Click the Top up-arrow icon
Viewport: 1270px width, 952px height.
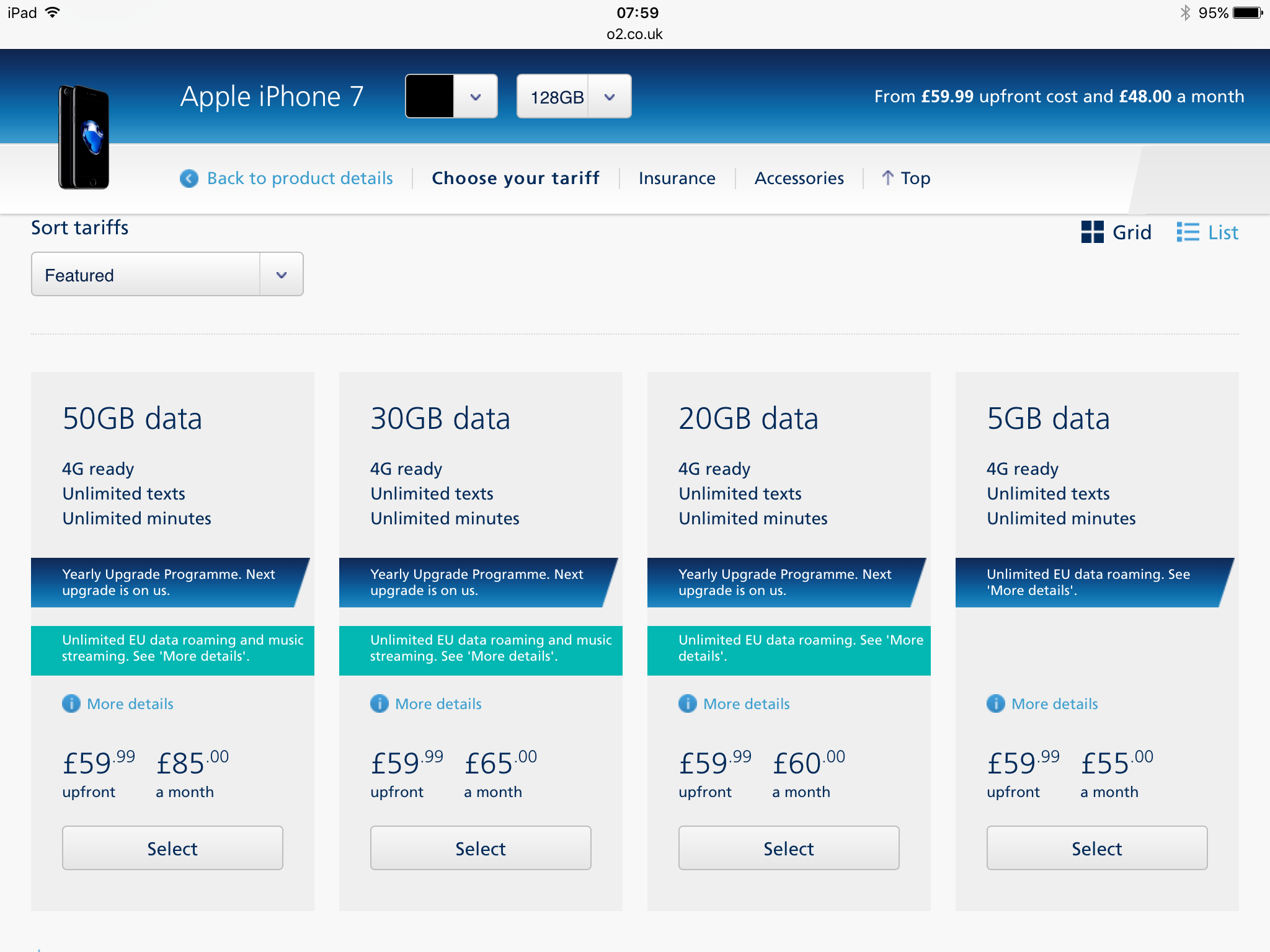(x=887, y=178)
